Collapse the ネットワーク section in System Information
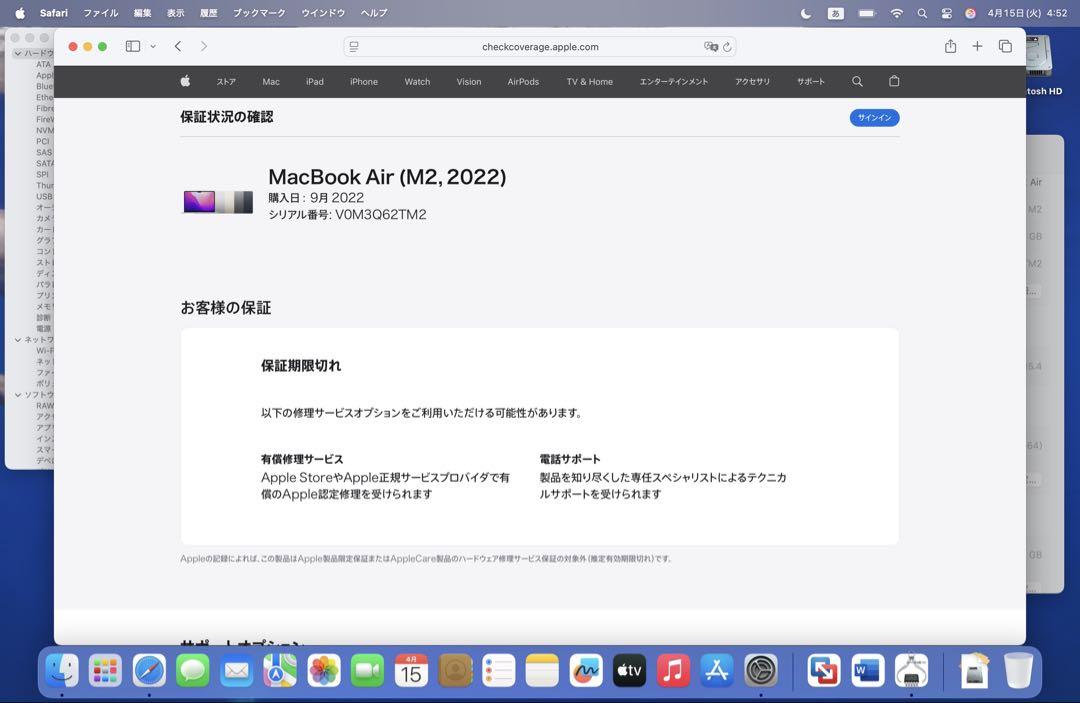This screenshot has height=703, width=1080. click(x=18, y=339)
